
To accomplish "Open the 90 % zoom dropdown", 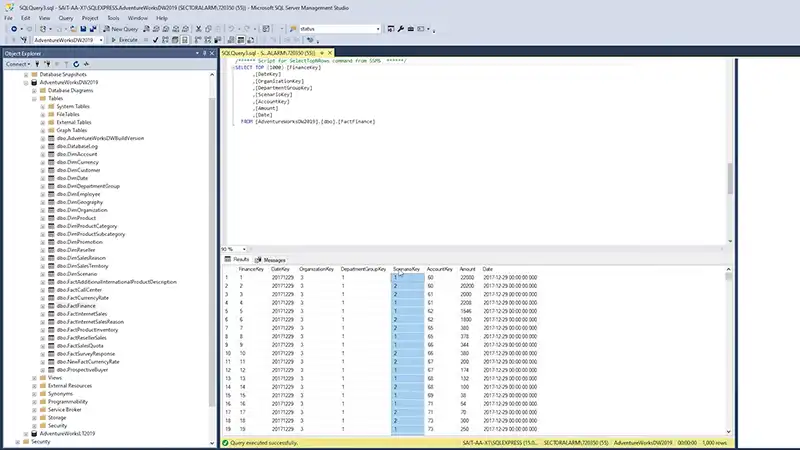I will tap(244, 249).
